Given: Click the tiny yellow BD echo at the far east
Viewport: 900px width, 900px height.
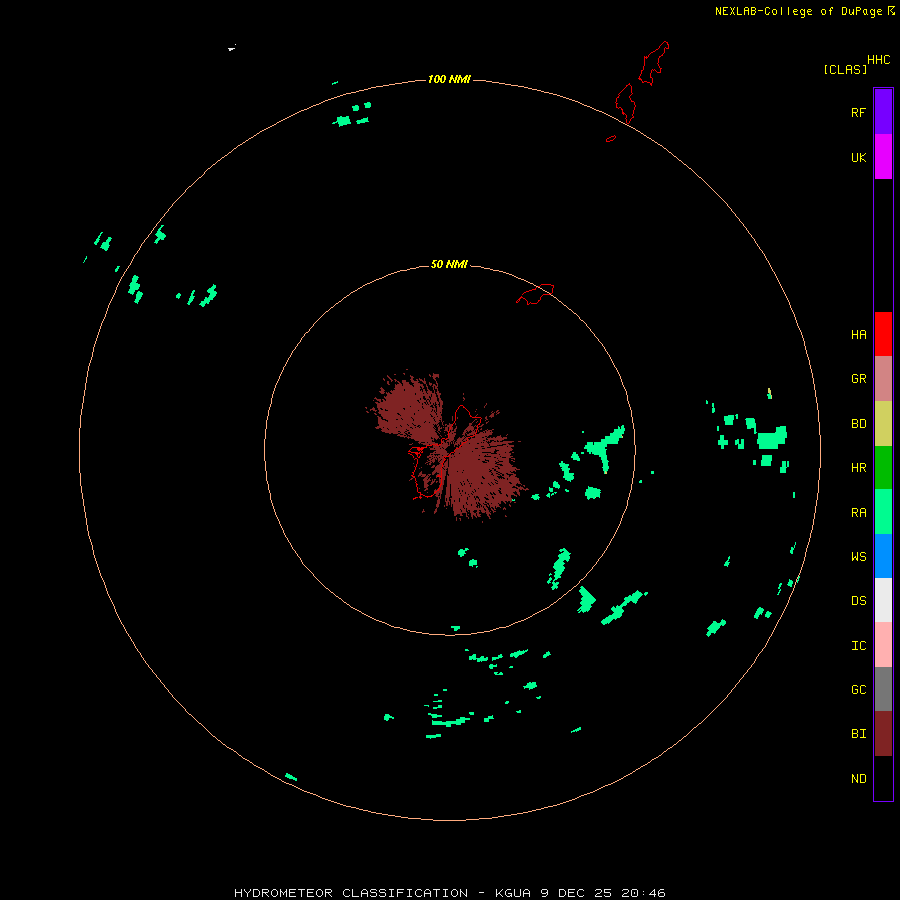Looking at the screenshot, I should pyautogui.click(x=769, y=391).
